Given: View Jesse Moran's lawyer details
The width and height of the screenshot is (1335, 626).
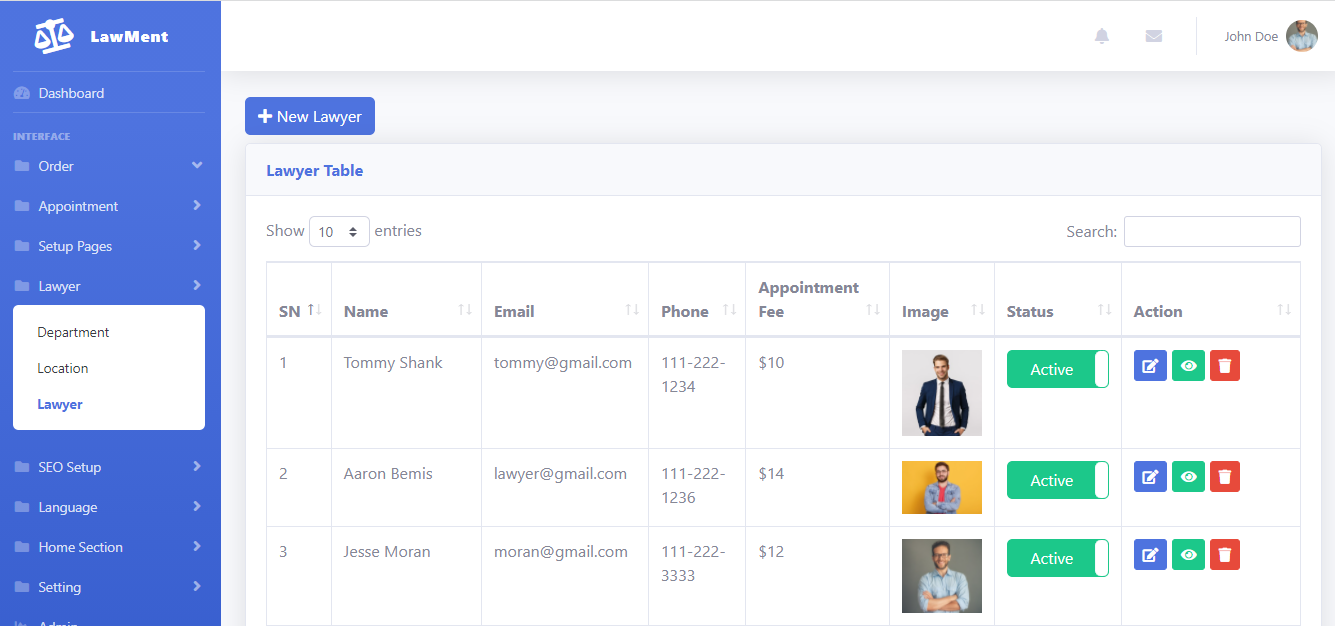Looking at the screenshot, I should [x=1188, y=554].
